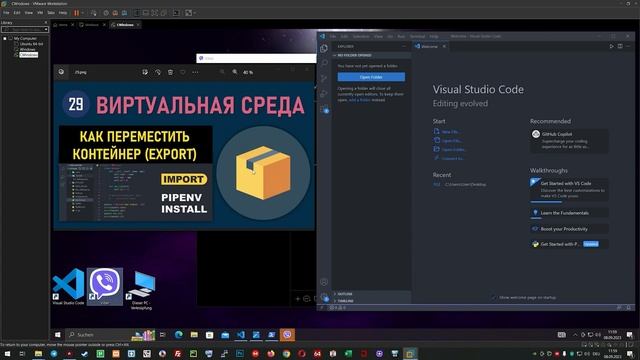Open the VS Code File menu
This screenshot has width=640, height=360.
click(x=333, y=36)
